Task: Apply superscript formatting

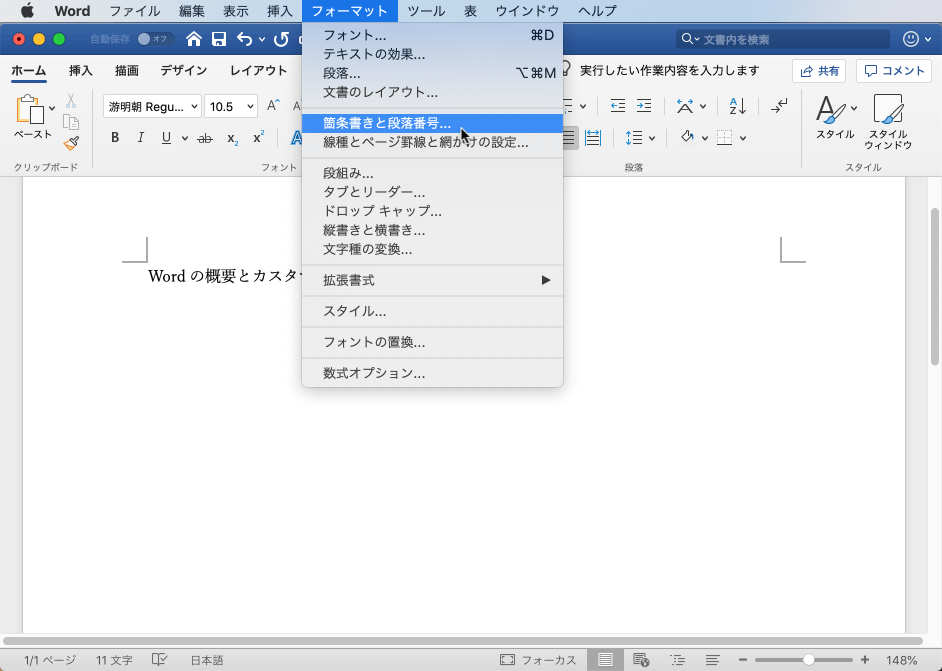Action: click(258, 137)
